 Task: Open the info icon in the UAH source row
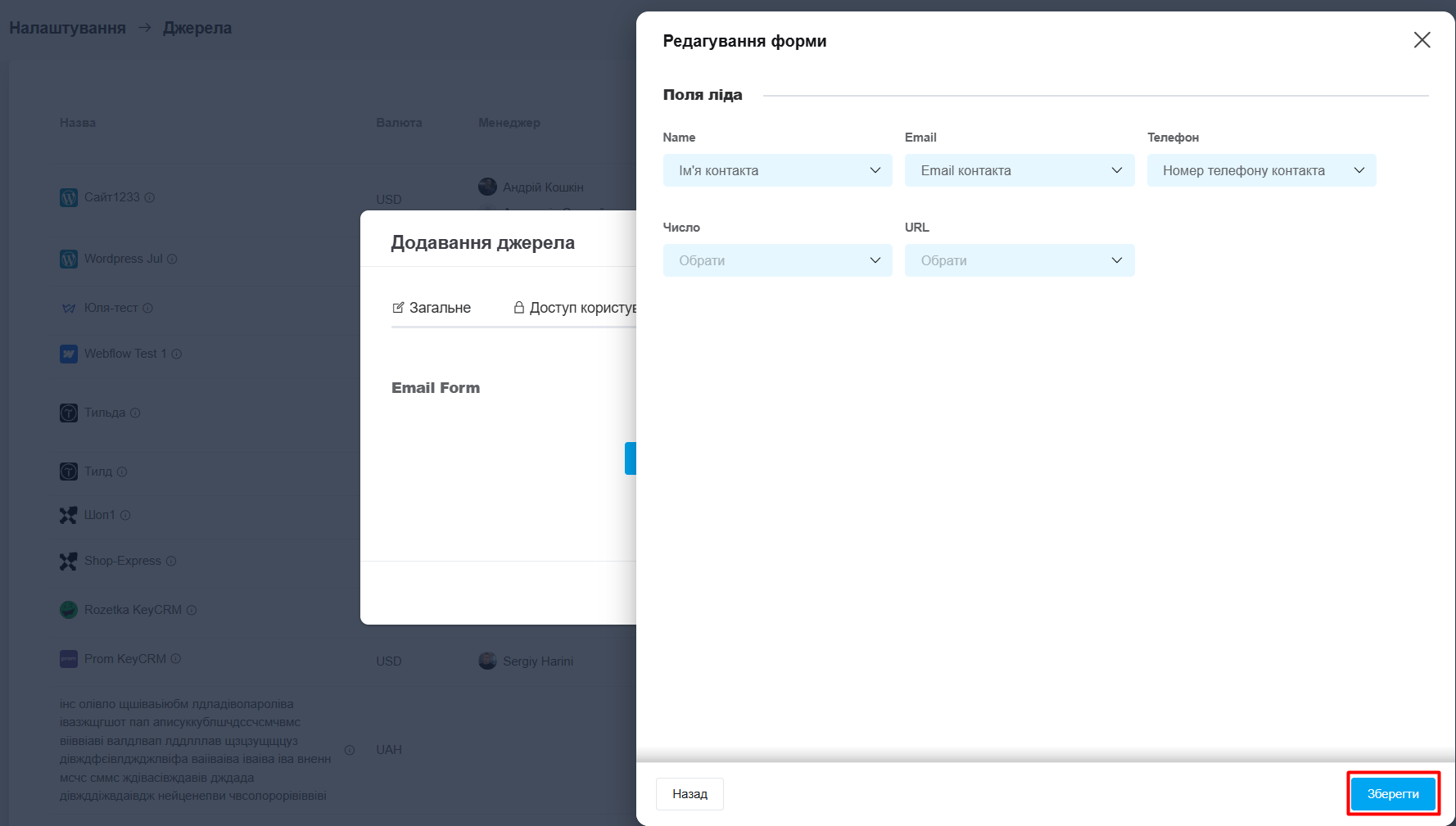click(x=350, y=750)
